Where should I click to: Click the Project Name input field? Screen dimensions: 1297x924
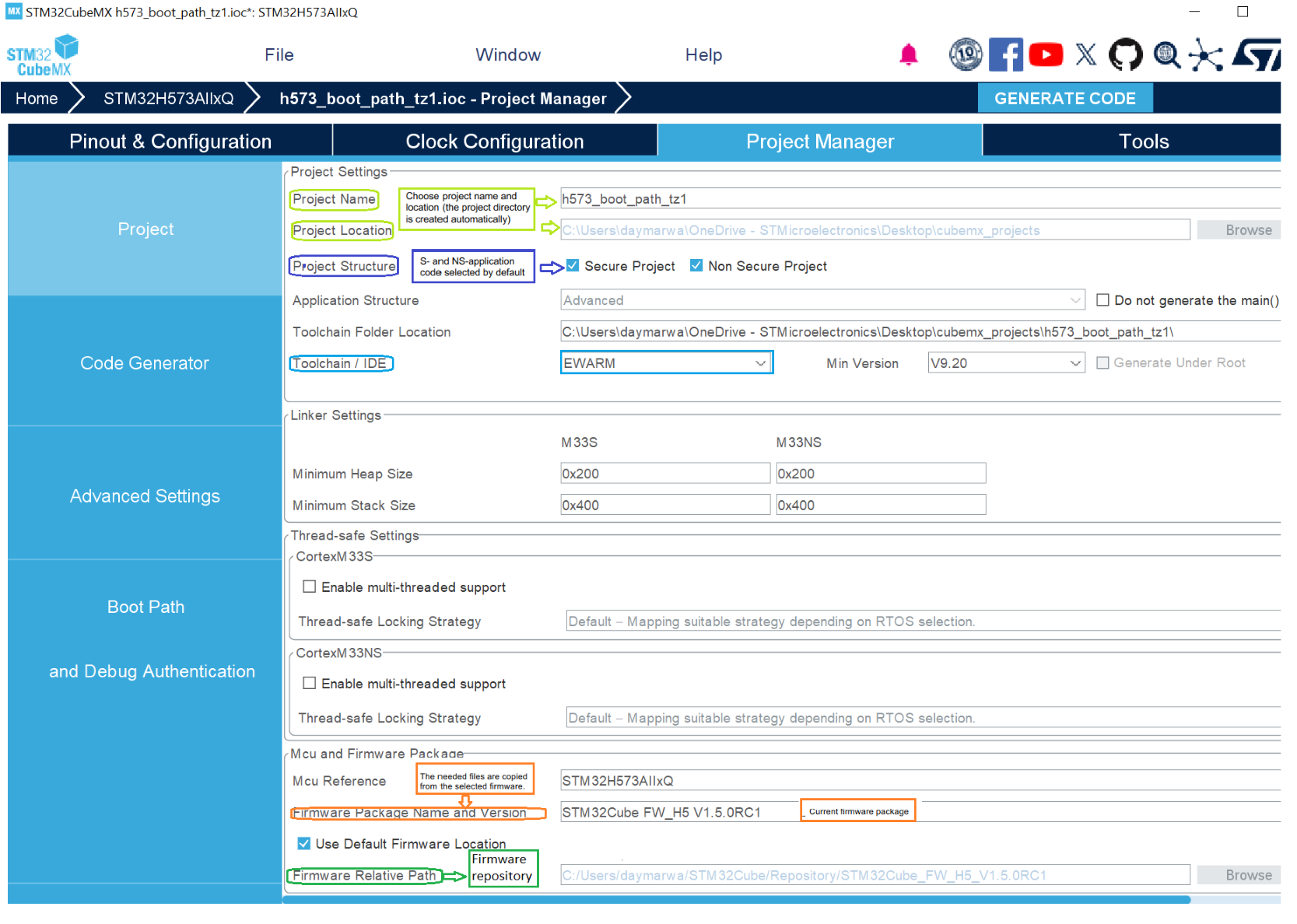(x=920, y=199)
